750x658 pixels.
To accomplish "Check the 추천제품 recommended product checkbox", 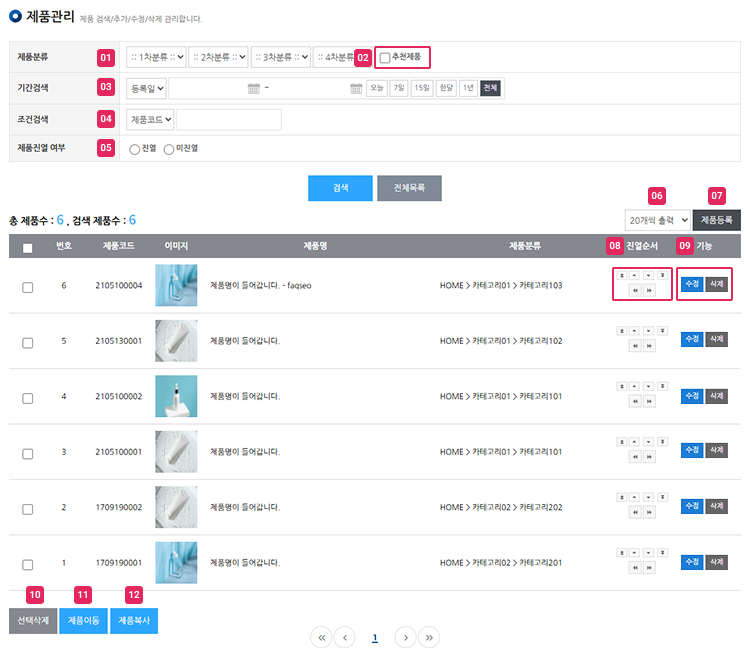I will [x=385, y=58].
